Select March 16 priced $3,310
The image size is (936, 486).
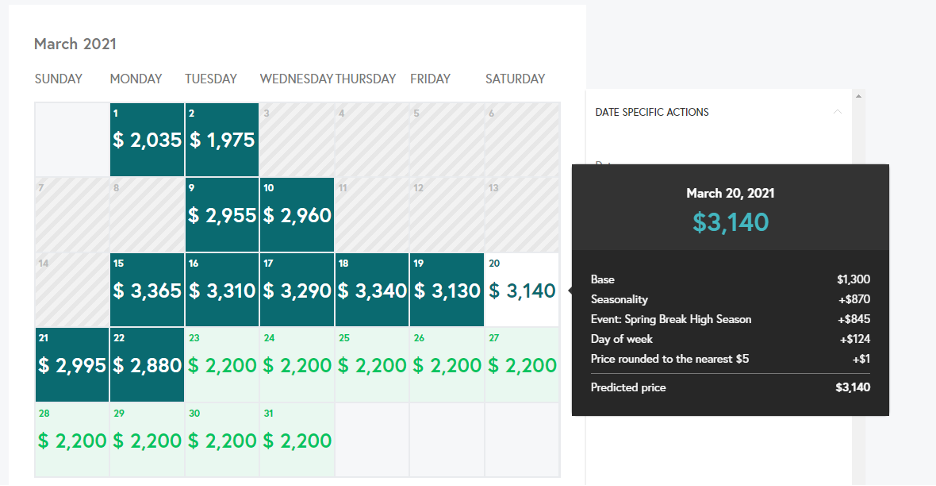coord(222,290)
